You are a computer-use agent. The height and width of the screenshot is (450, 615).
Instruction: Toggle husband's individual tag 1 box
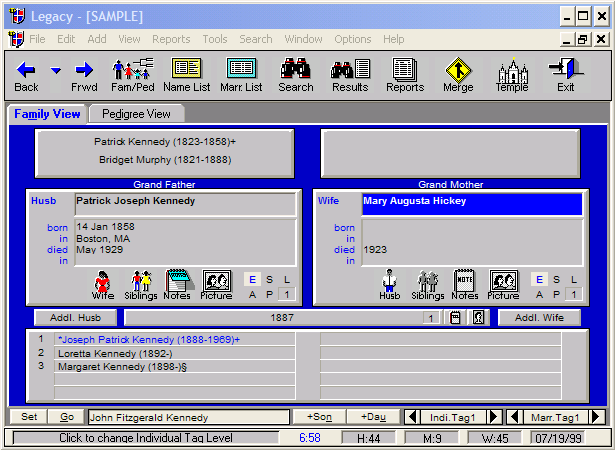[287, 294]
